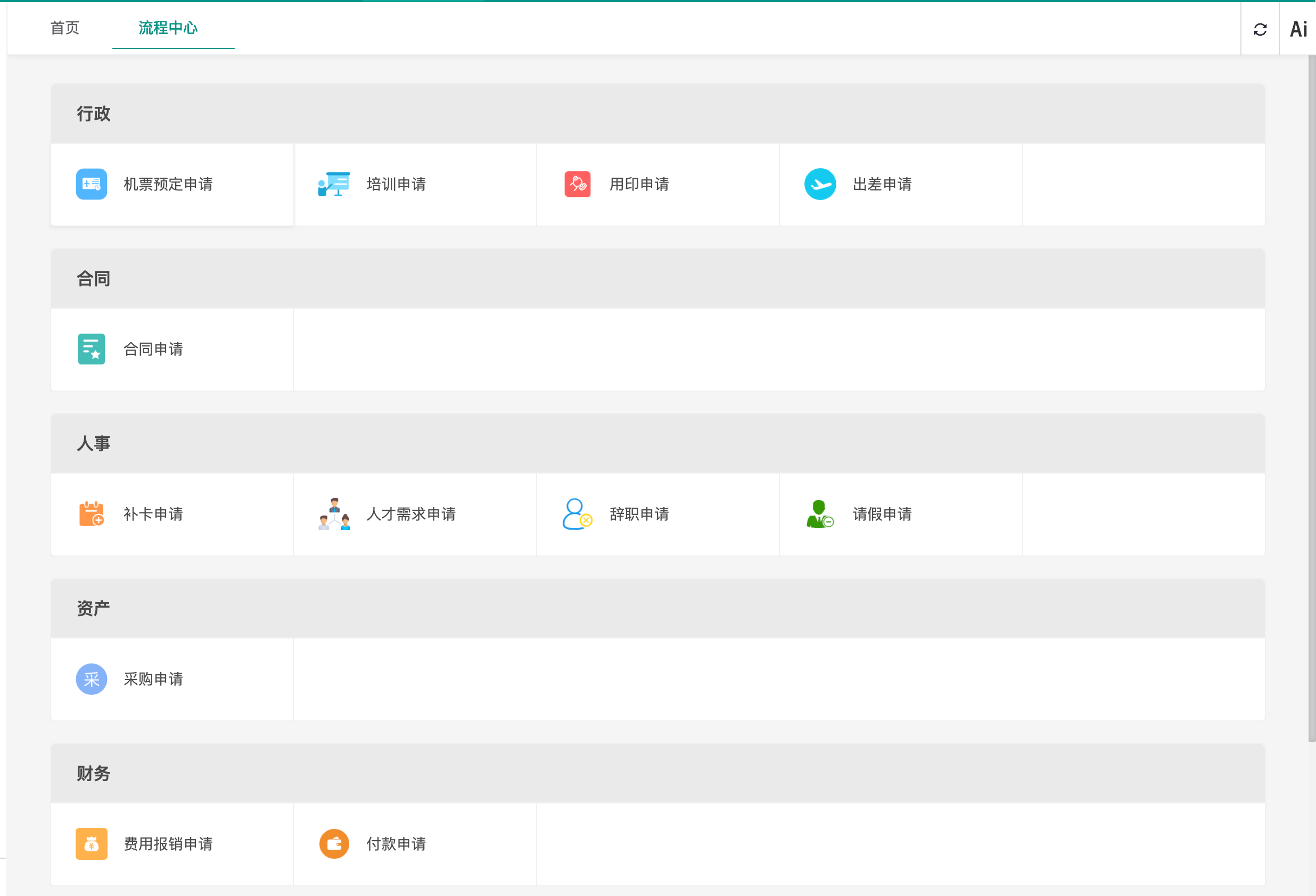Open 出差申请 label
Image resolution: width=1316 pixels, height=896 pixels.
(882, 184)
